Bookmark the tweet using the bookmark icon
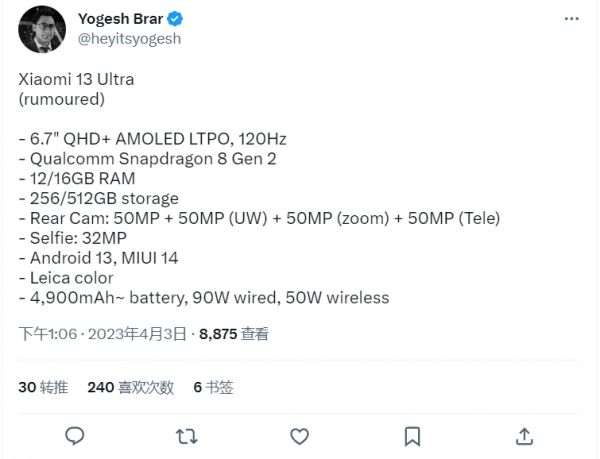 click(411, 436)
